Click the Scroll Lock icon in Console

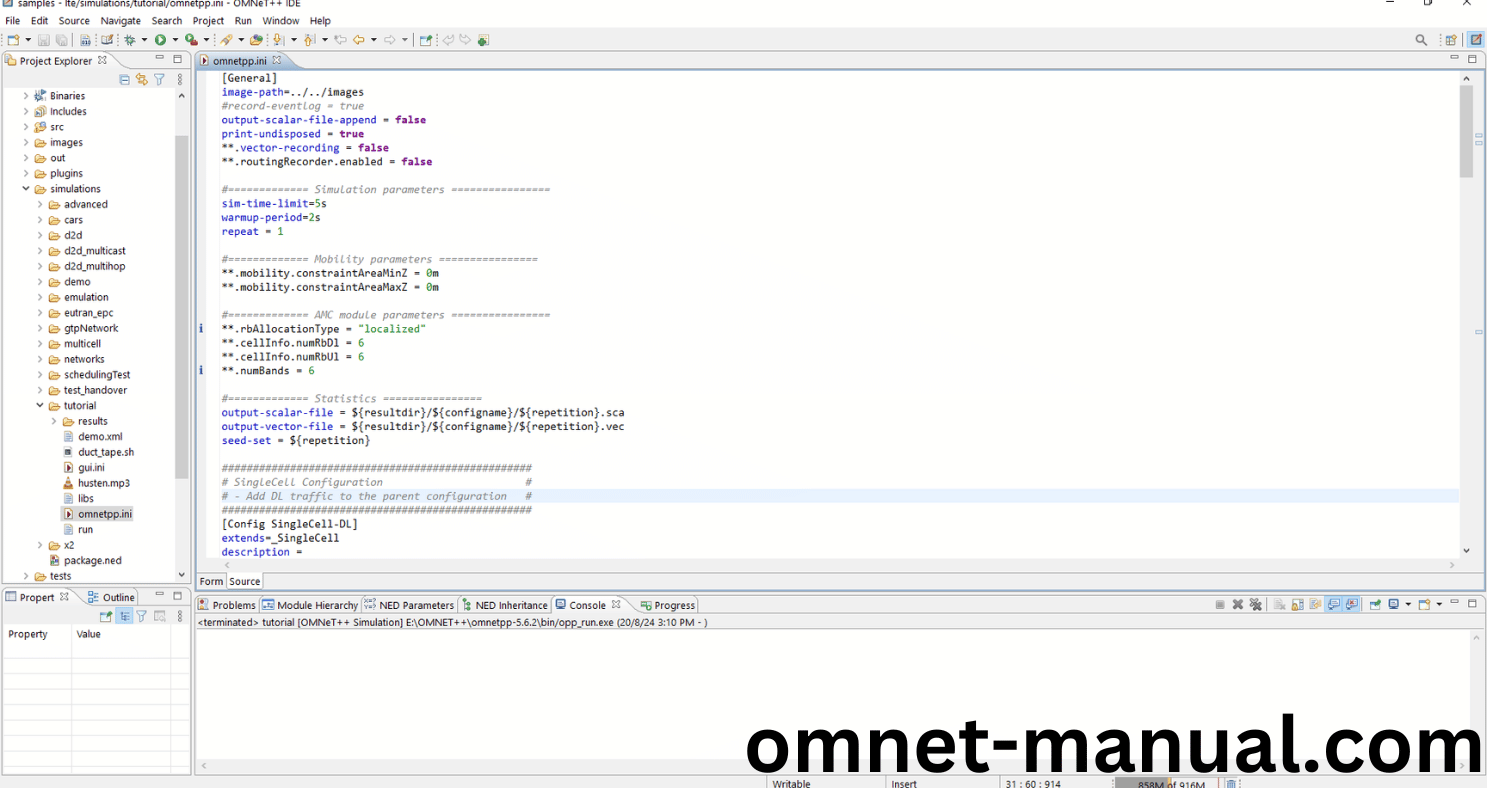pyautogui.click(x=1297, y=605)
